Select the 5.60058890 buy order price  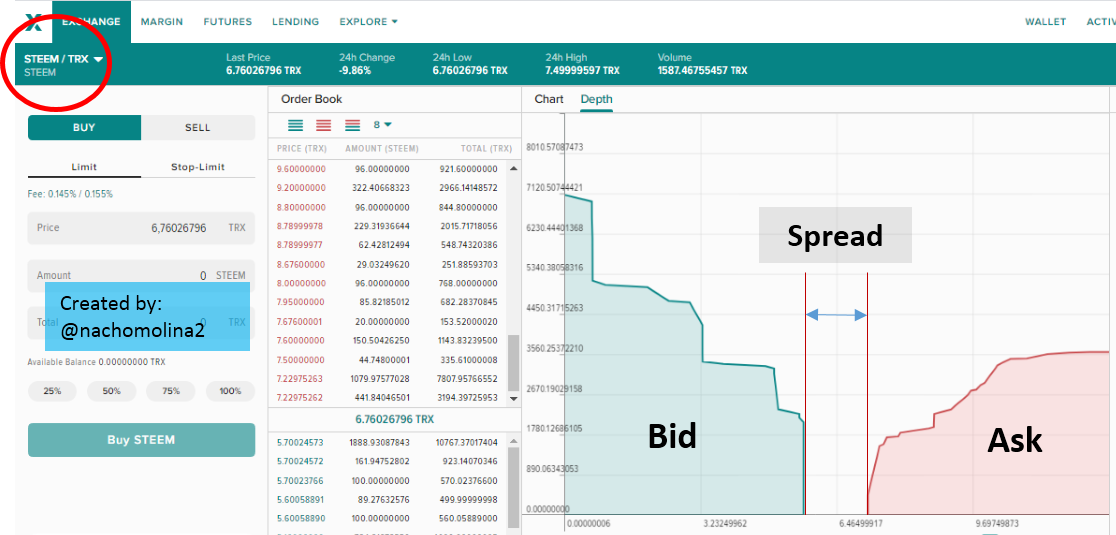[300, 519]
